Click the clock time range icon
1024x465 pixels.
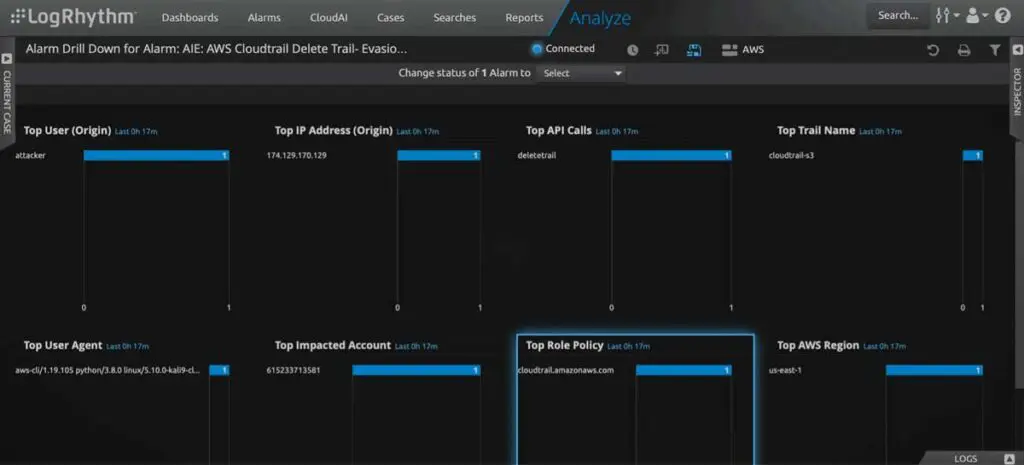coord(632,50)
